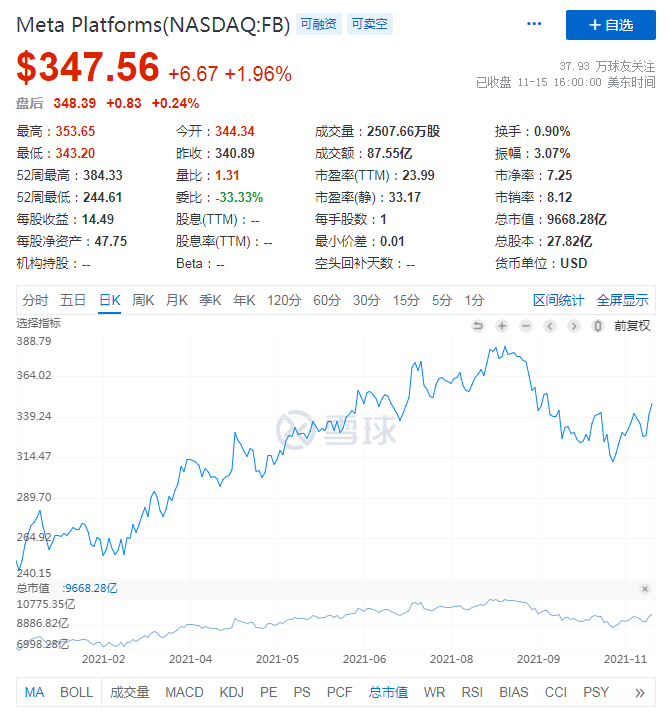Image resolution: width=669 pixels, height=720 pixels.
Task: Click the 区间统计 range statistics link
Action: point(558,300)
